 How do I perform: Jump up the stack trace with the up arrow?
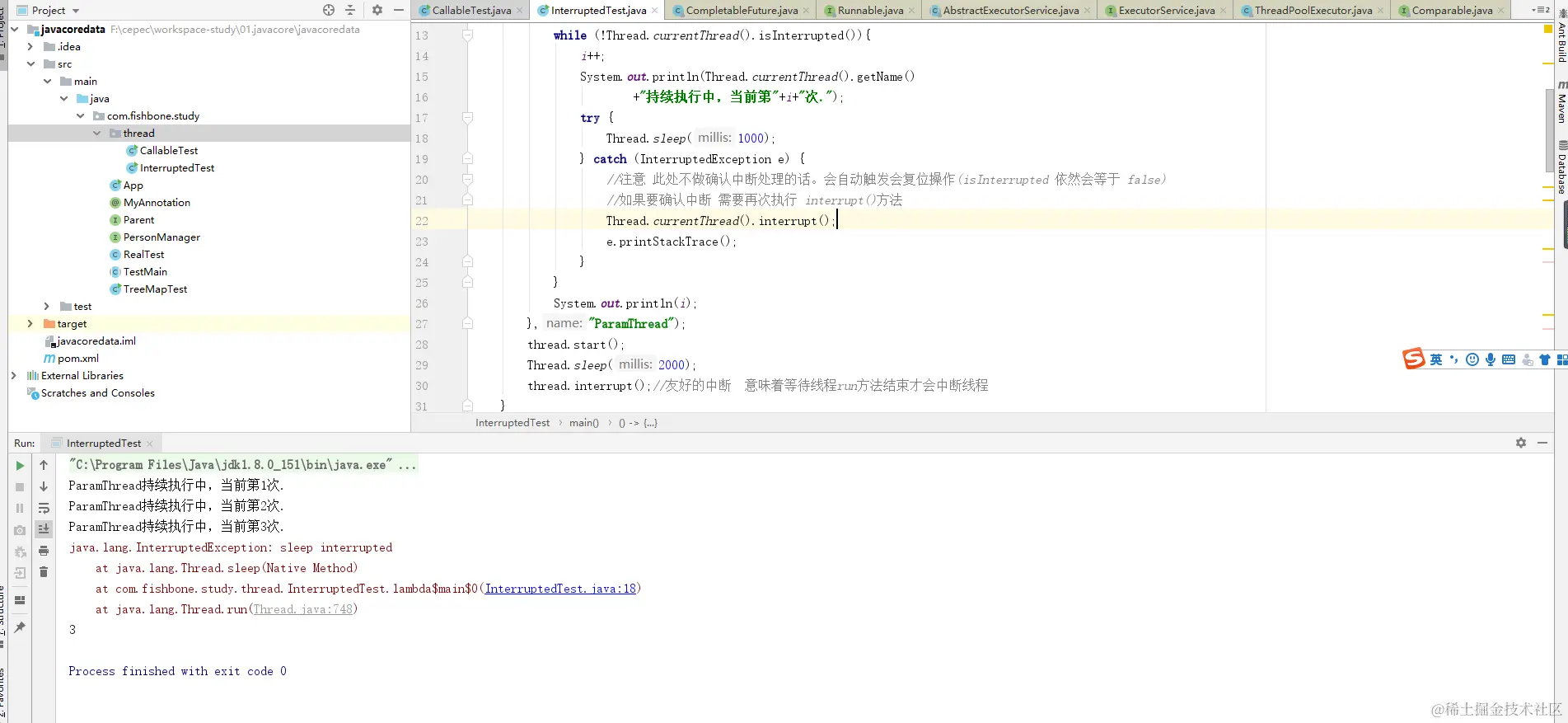coord(44,466)
